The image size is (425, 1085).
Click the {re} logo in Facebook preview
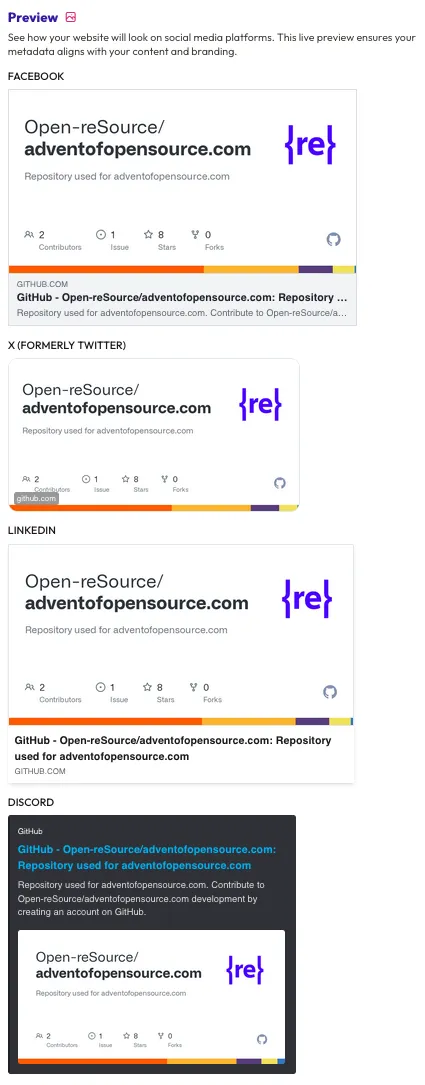click(309, 145)
